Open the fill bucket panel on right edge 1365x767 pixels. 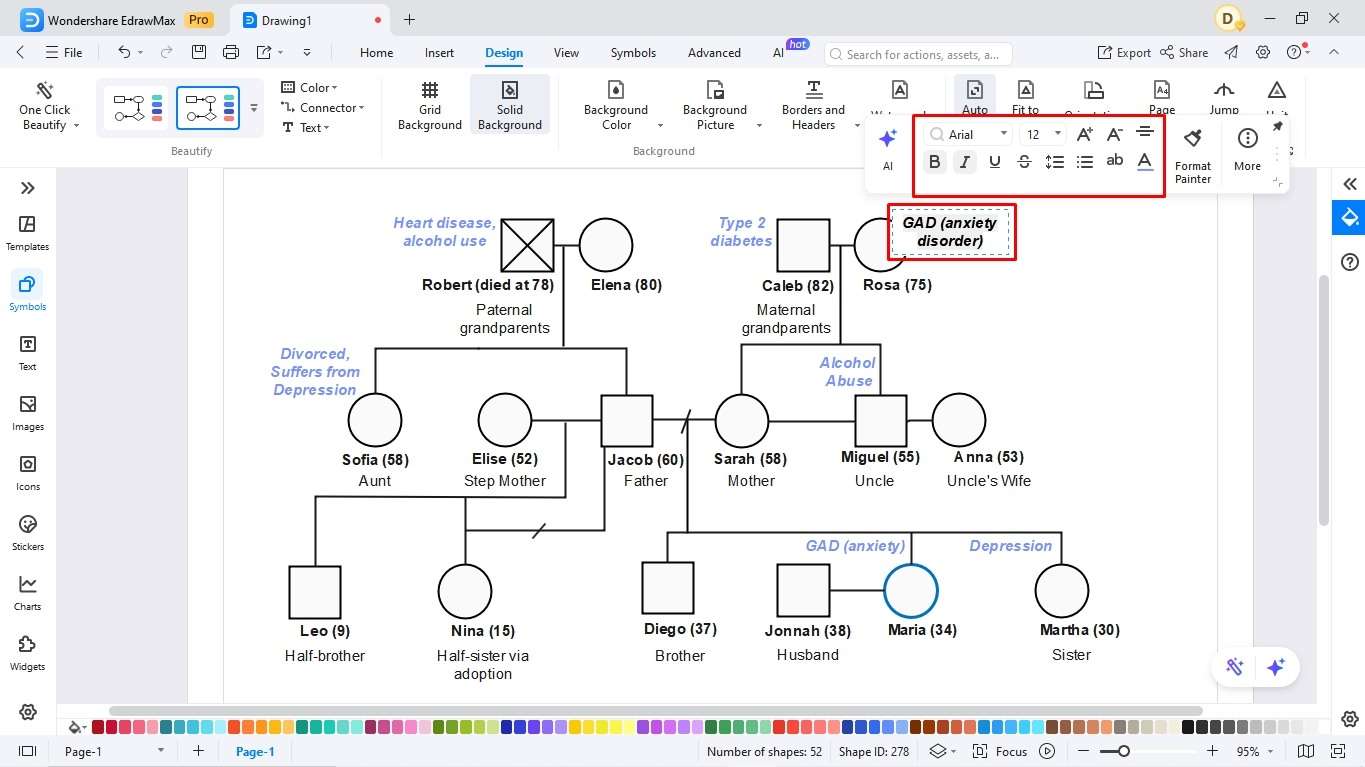coord(1349,217)
